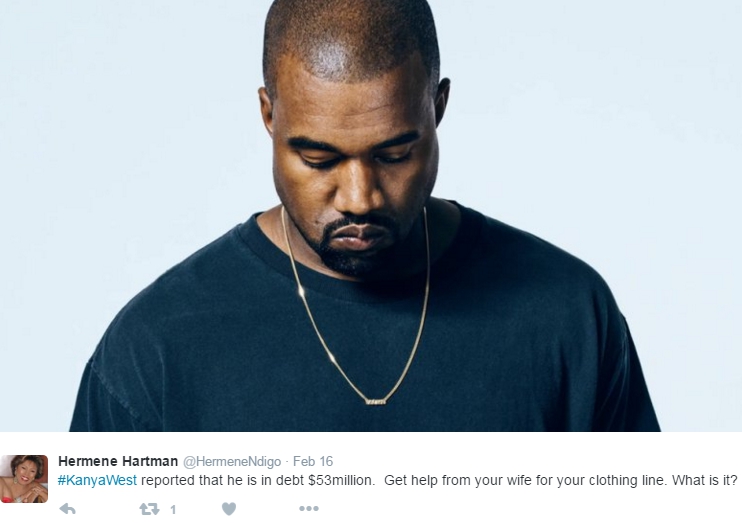Click the dot separator before Feb 16

coord(287,461)
